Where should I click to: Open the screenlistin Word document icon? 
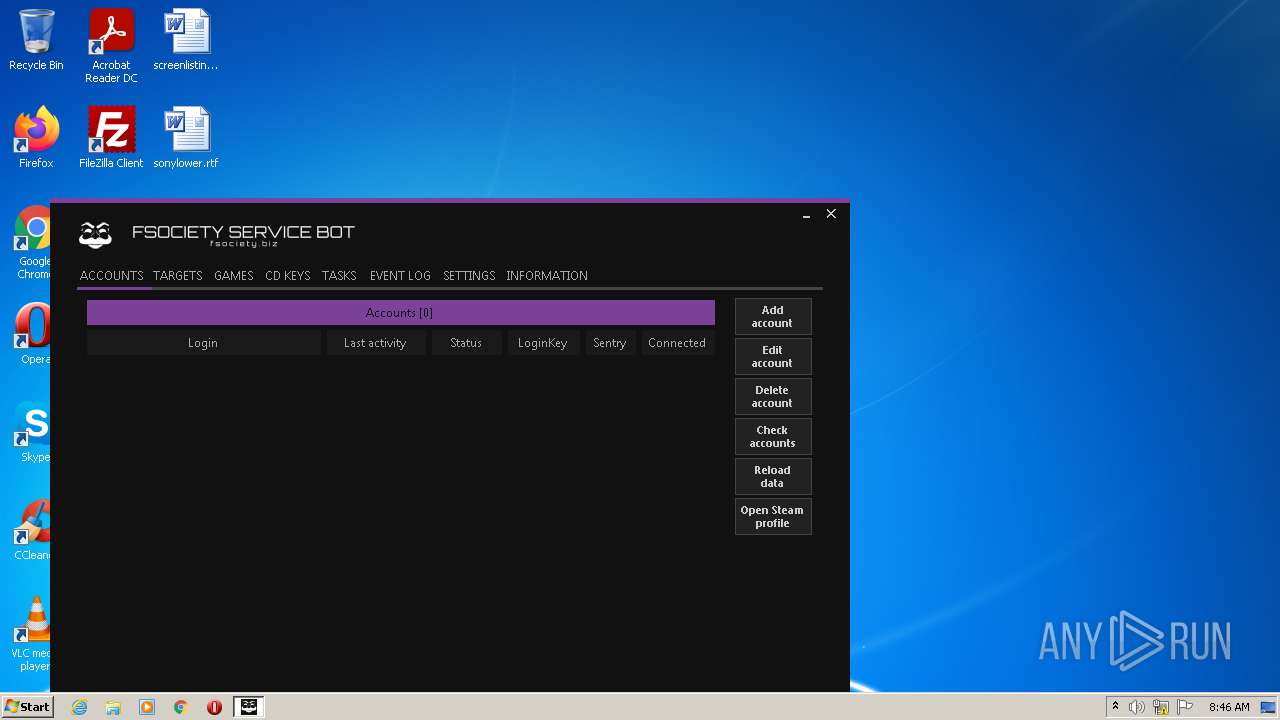(186, 40)
